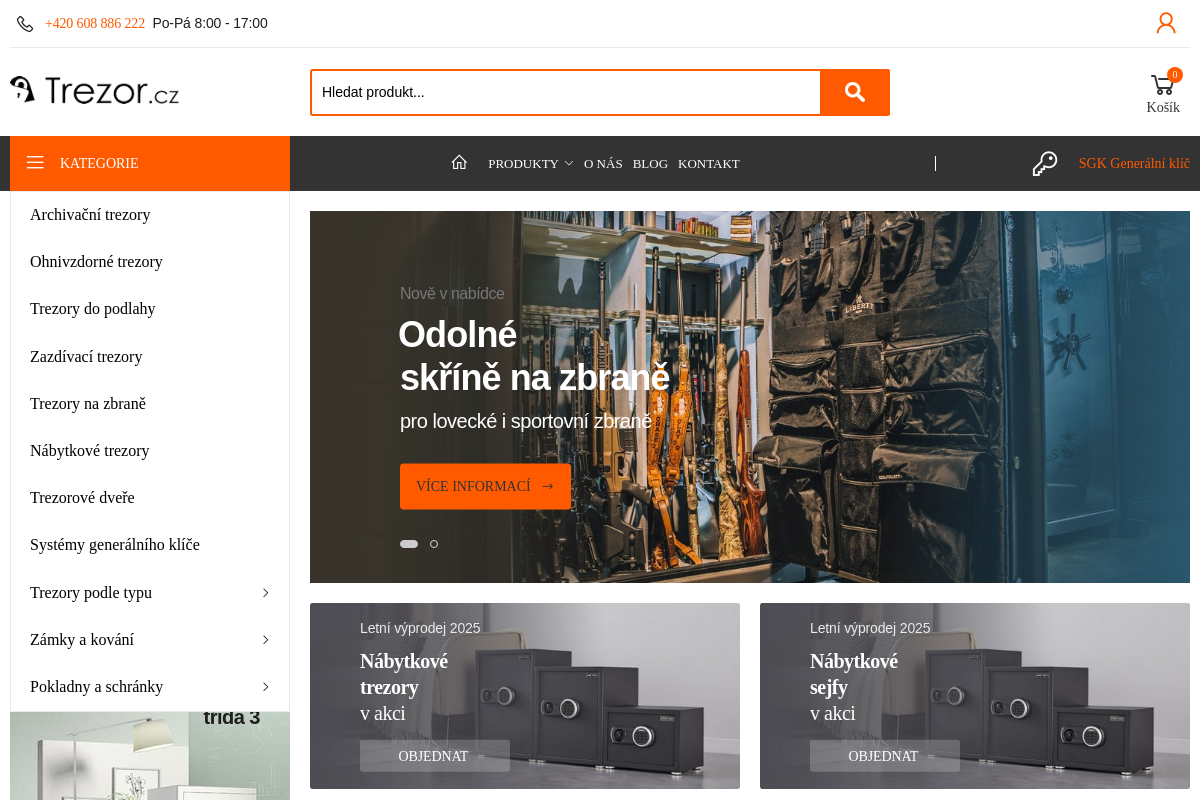Open the shopping cart icon

pos(1162,86)
